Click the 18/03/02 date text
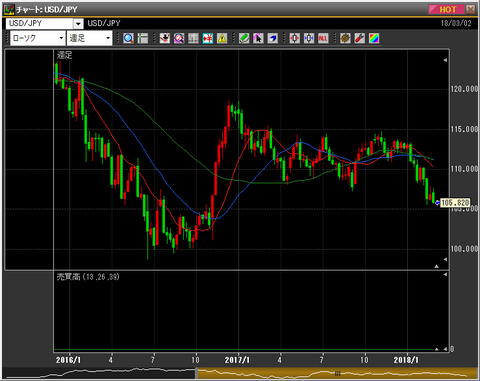This screenshot has height=381, width=480. 456,23
